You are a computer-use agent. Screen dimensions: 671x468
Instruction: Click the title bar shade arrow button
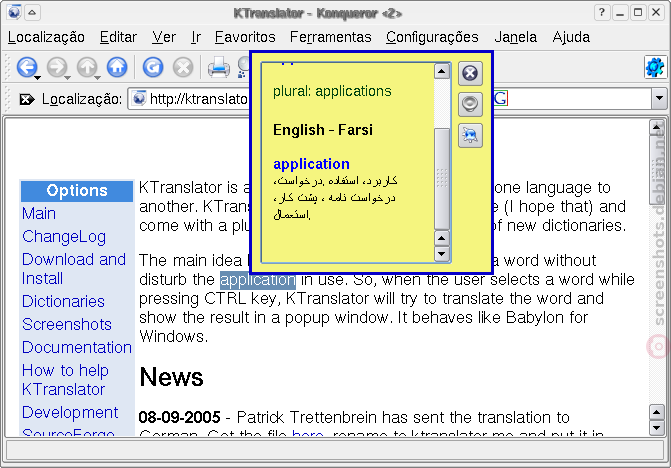point(33,12)
